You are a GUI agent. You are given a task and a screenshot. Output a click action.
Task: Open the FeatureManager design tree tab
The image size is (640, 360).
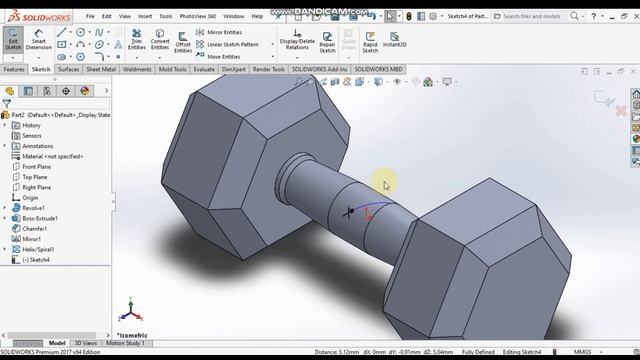pyautogui.click(x=9, y=91)
